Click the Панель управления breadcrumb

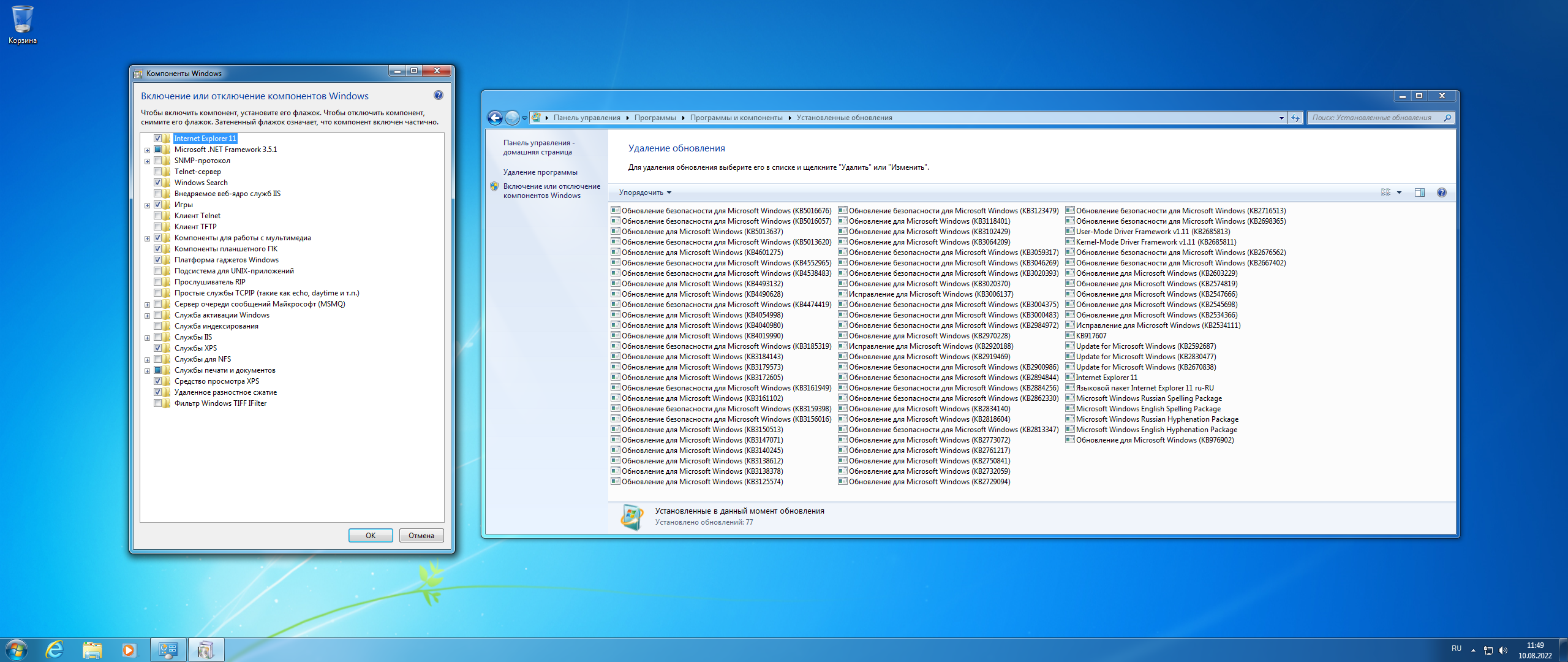point(587,118)
